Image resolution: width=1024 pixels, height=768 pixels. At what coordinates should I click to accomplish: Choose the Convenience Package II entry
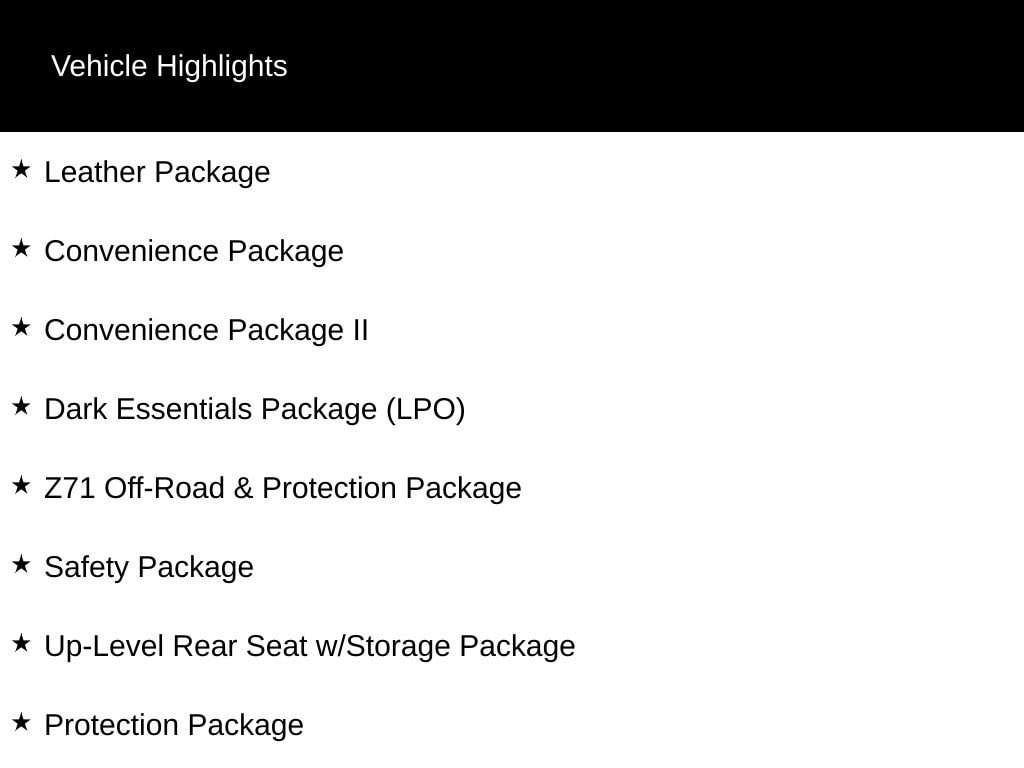point(206,330)
